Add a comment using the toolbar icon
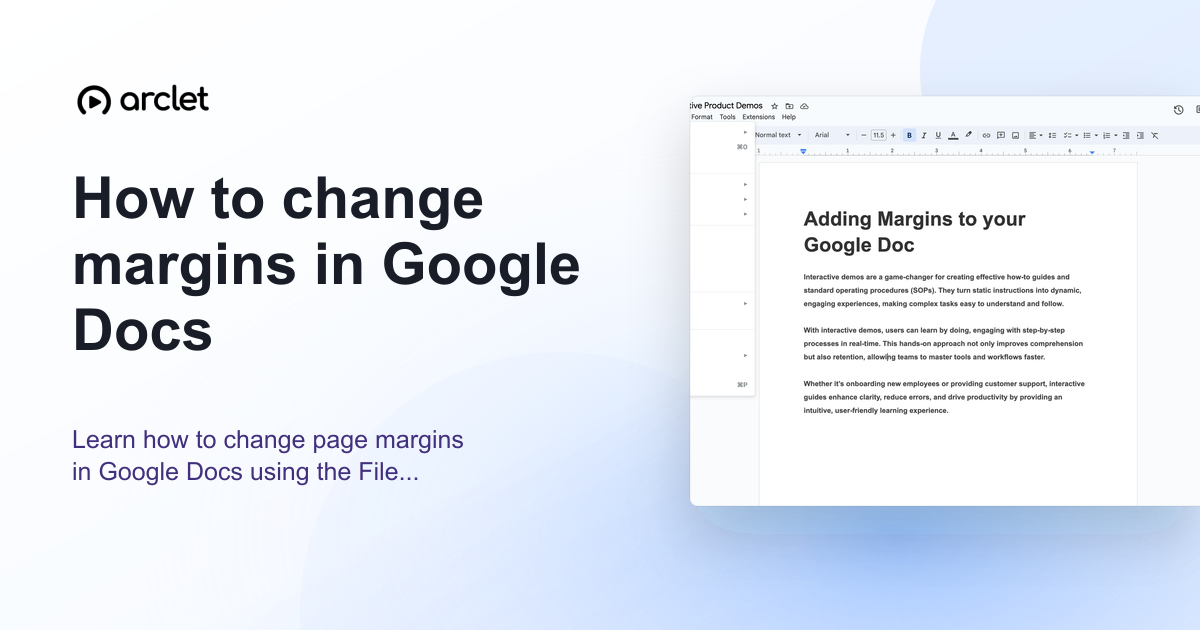Image resolution: width=1200 pixels, height=630 pixels. (1001, 135)
